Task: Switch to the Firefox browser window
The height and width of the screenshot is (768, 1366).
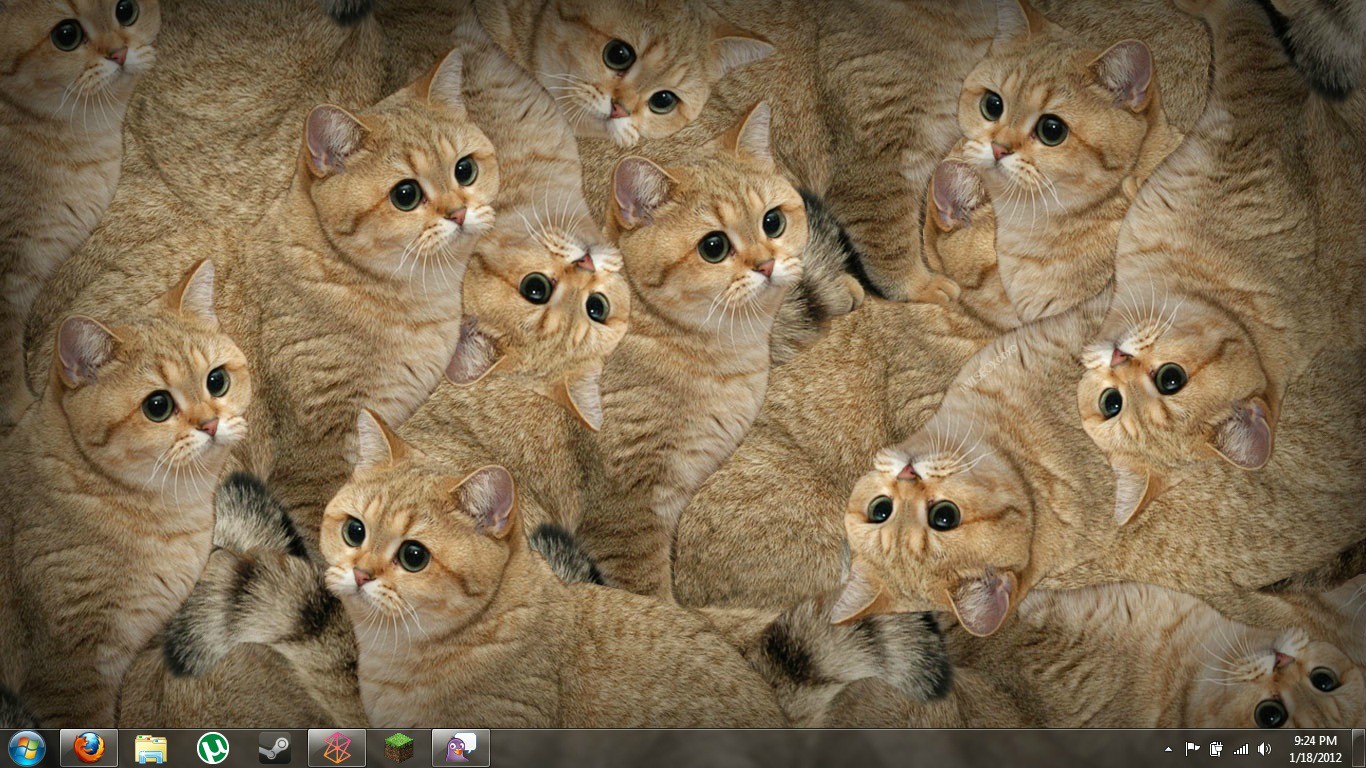Action: pos(89,748)
